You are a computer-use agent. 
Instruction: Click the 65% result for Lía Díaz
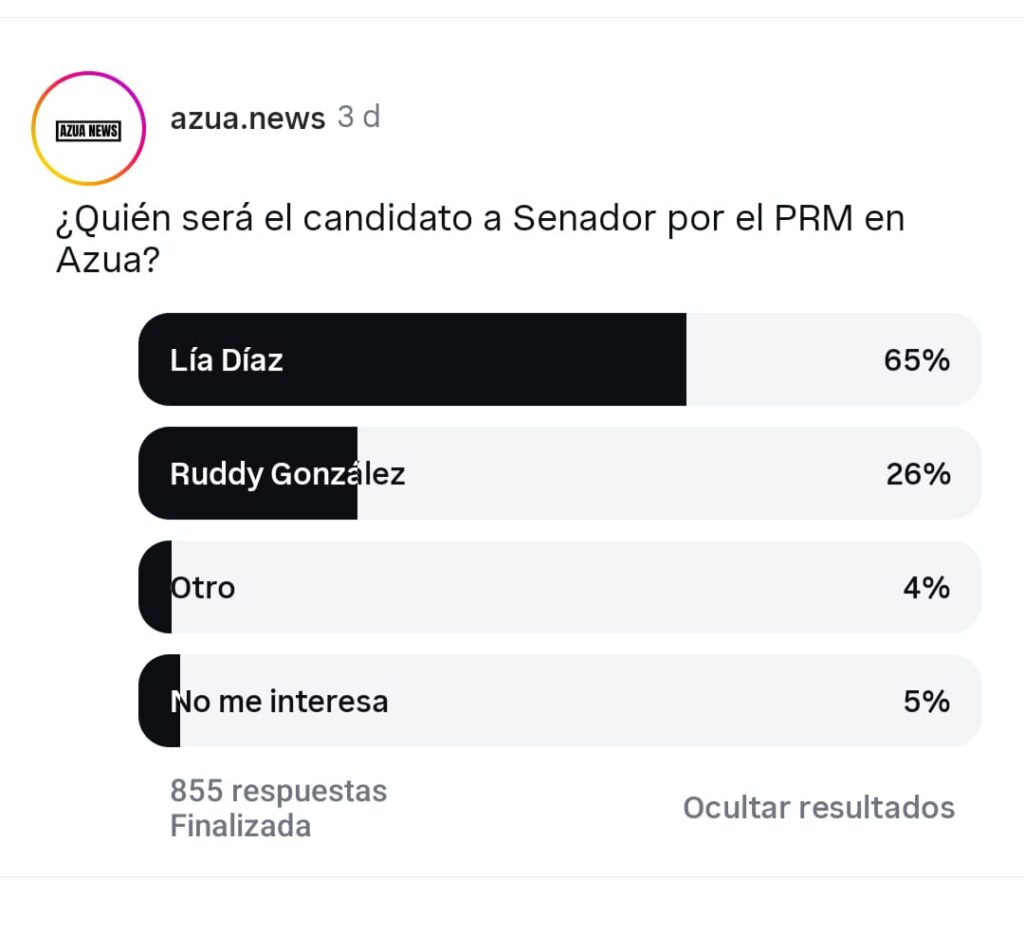916,360
